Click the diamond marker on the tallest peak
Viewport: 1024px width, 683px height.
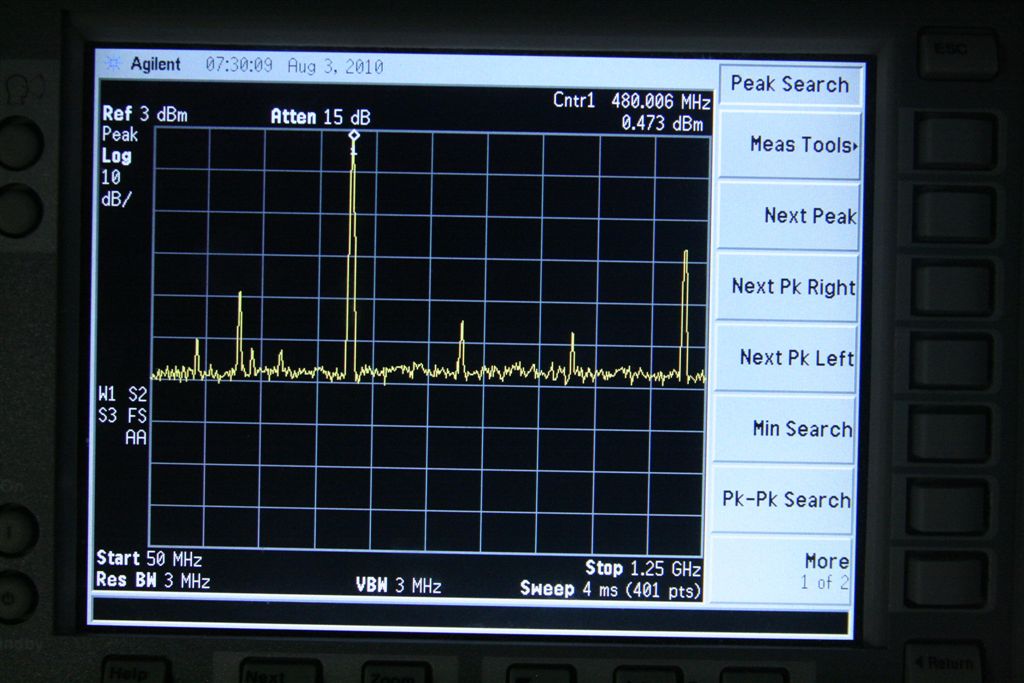tap(353, 135)
